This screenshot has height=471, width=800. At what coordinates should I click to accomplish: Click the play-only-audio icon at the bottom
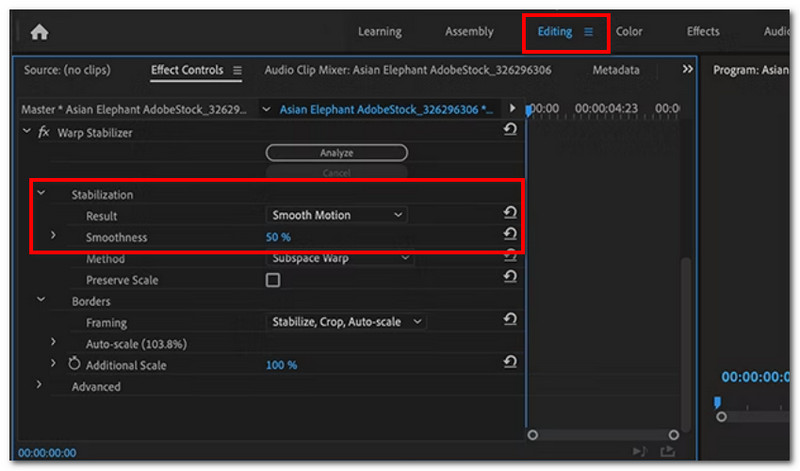(x=639, y=451)
